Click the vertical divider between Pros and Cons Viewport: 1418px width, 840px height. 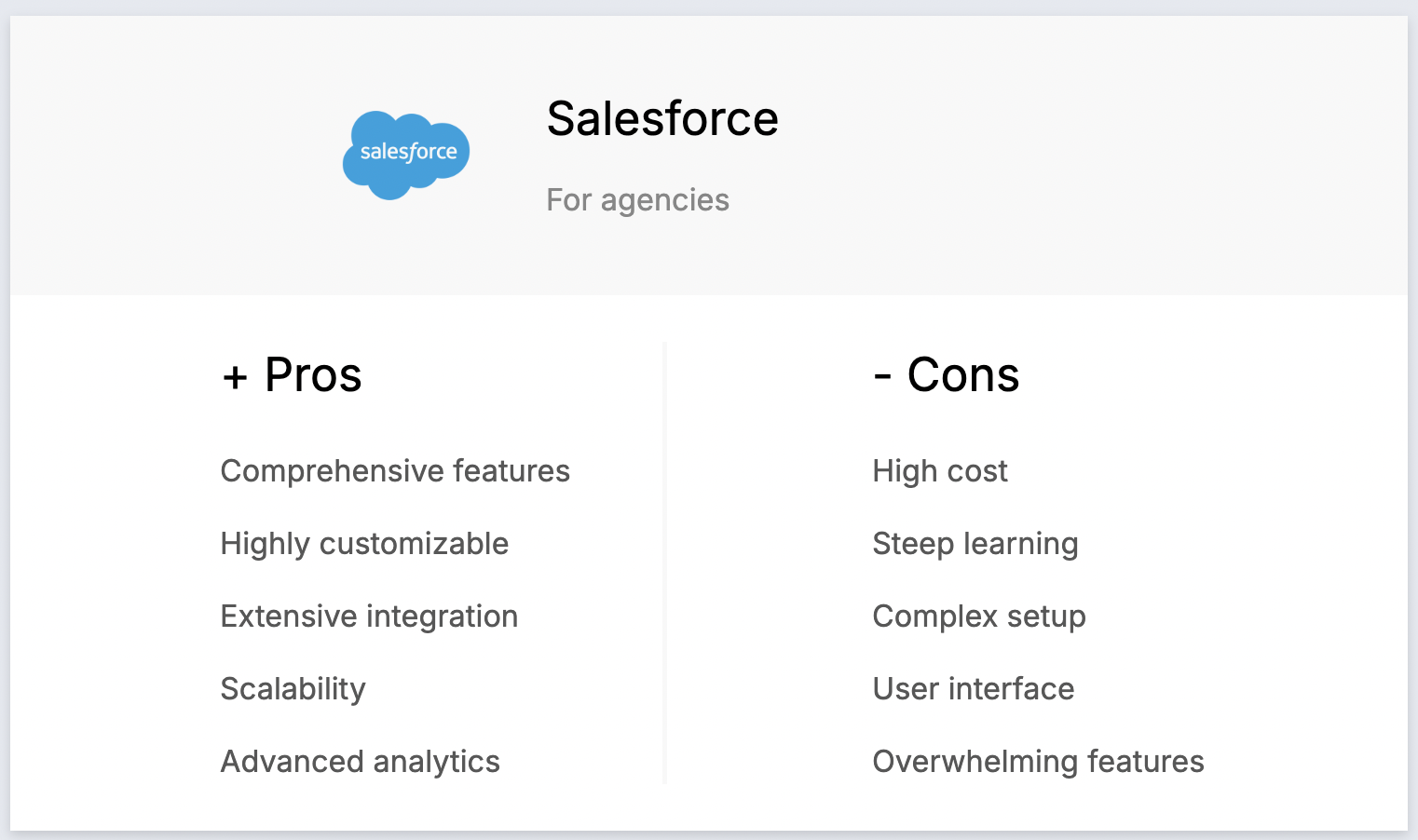(664, 562)
